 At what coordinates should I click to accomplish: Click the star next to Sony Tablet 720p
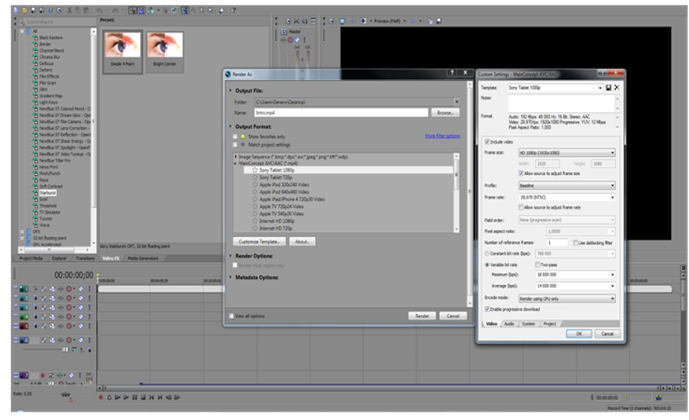point(254,177)
